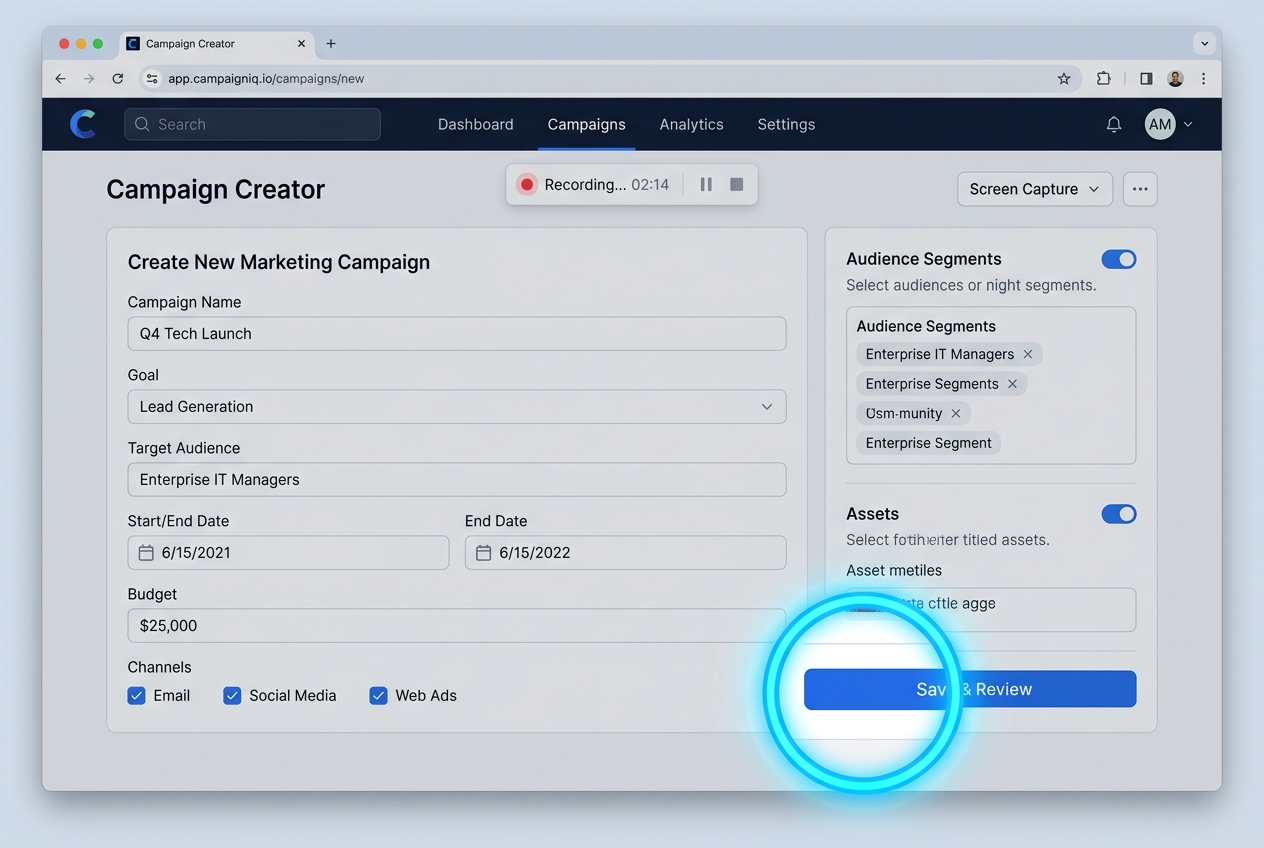Open the Analytics tab
This screenshot has height=848, width=1264.
point(691,124)
